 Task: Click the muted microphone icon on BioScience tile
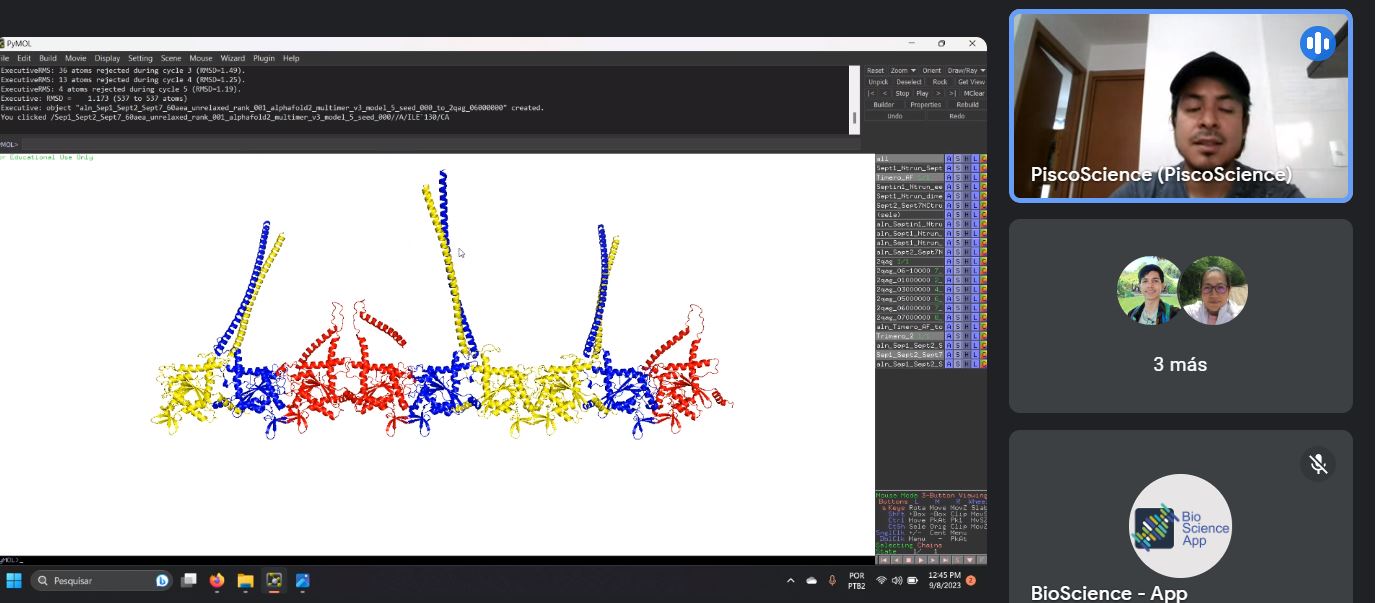[x=1318, y=464]
